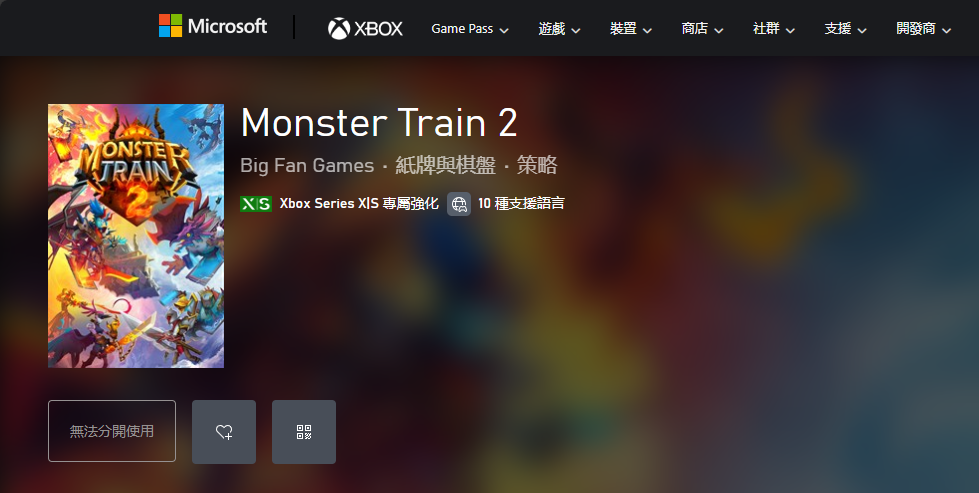Expand the 遊戲 dropdown menu
This screenshot has width=979, height=493.
(559, 29)
